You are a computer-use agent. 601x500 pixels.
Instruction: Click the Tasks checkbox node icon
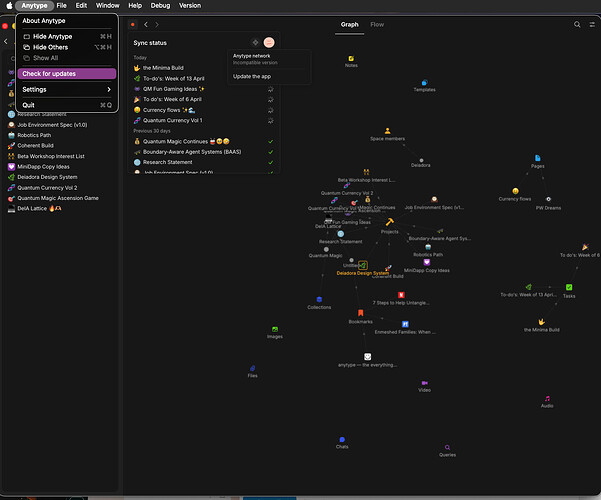(569, 287)
